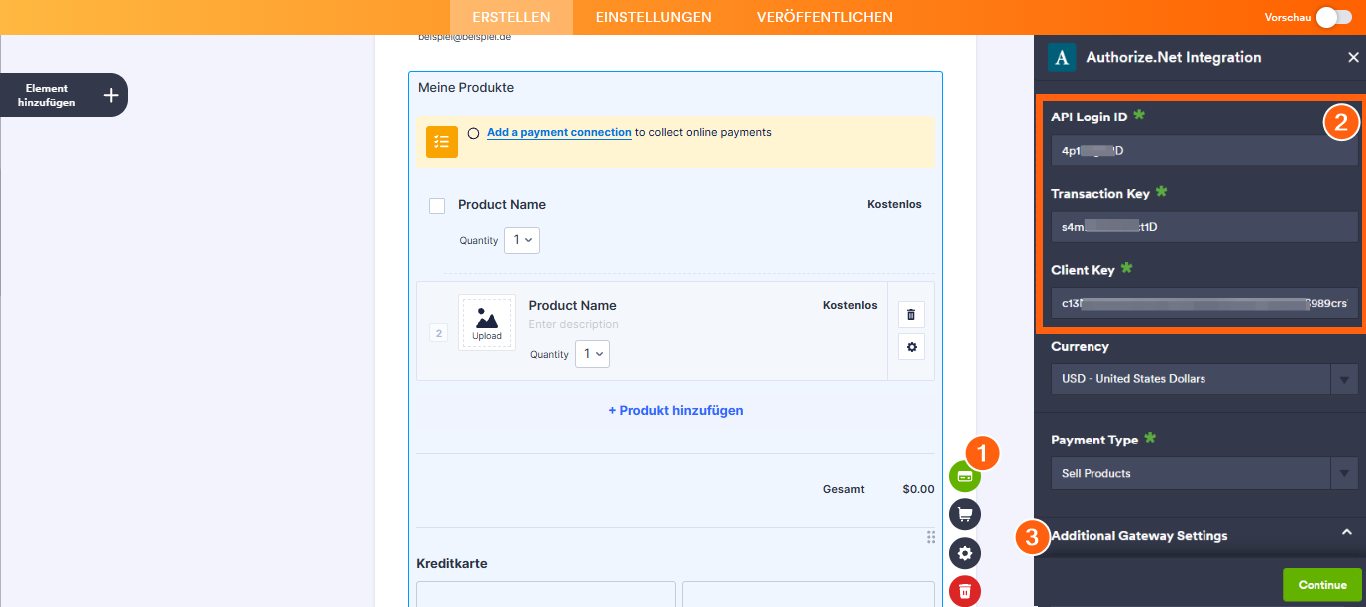Click the Enter description placeholder text

(574, 324)
